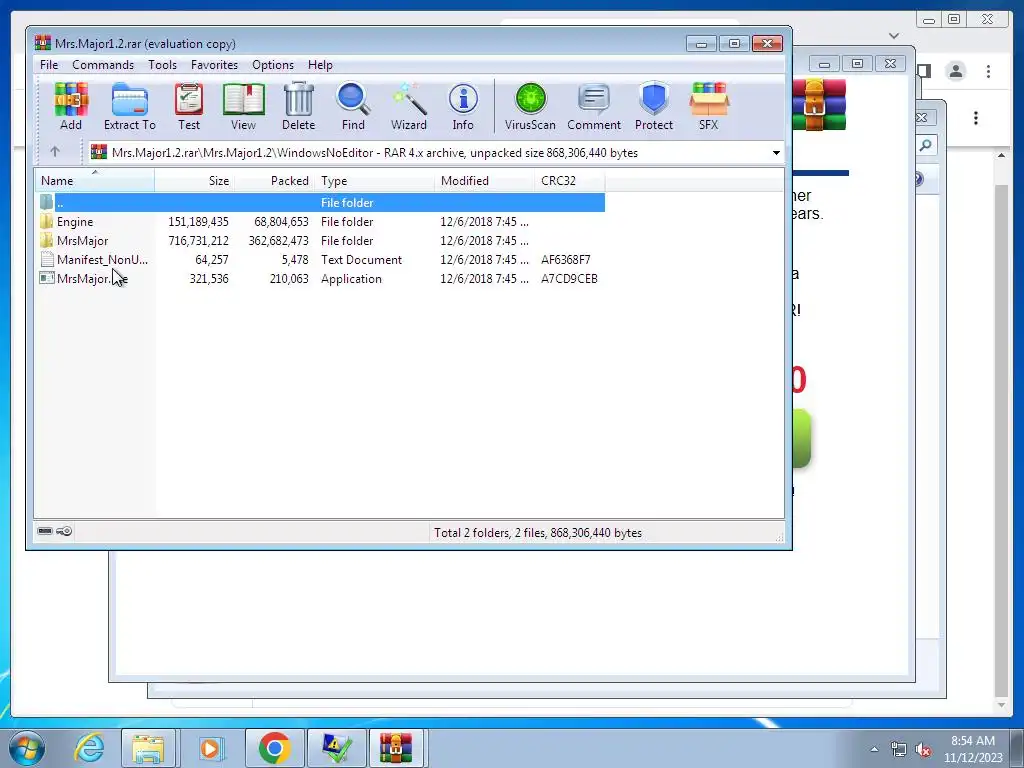The height and width of the screenshot is (768, 1024).
Task: Open the Comment tool
Action: [594, 106]
